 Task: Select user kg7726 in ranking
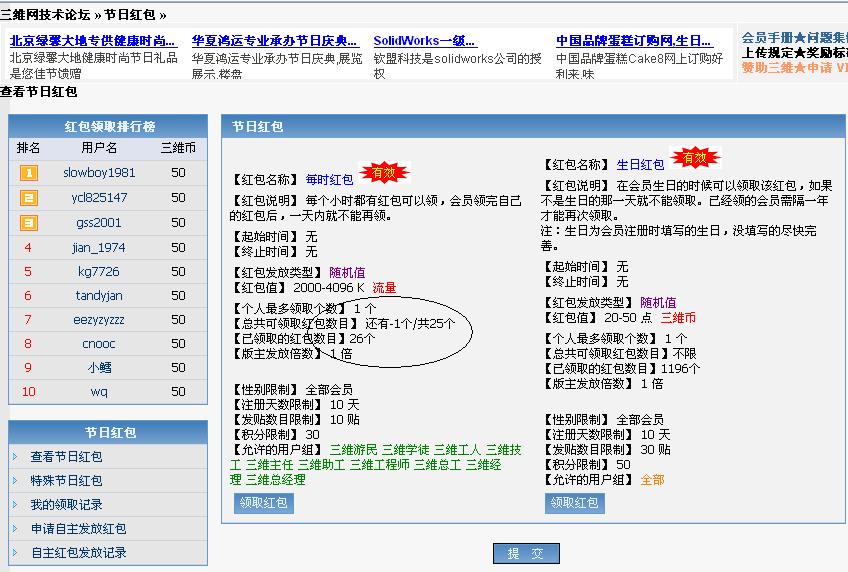pyautogui.click(x=99, y=271)
